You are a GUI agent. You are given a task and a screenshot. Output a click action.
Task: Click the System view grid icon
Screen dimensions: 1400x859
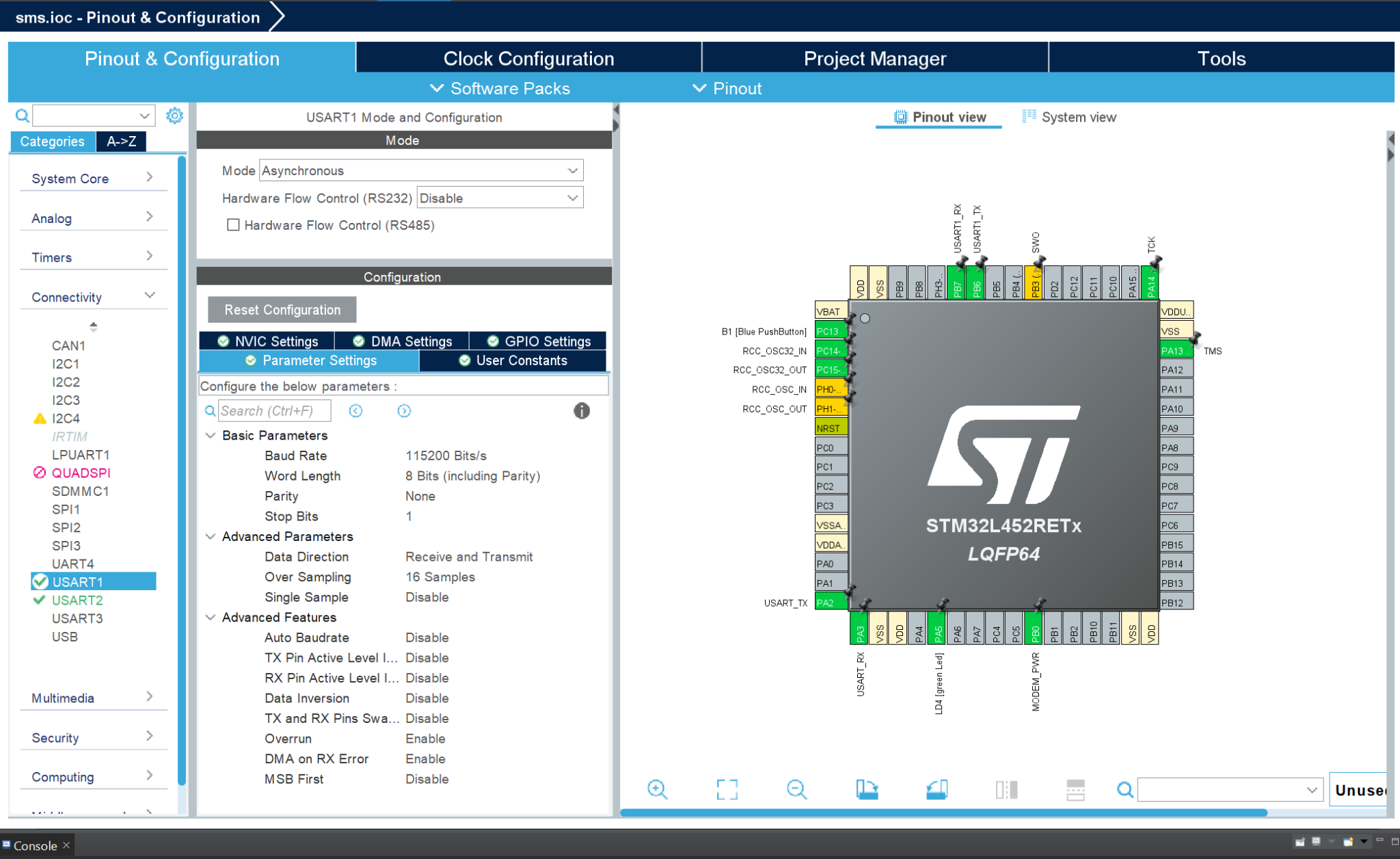(x=1029, y=116)
